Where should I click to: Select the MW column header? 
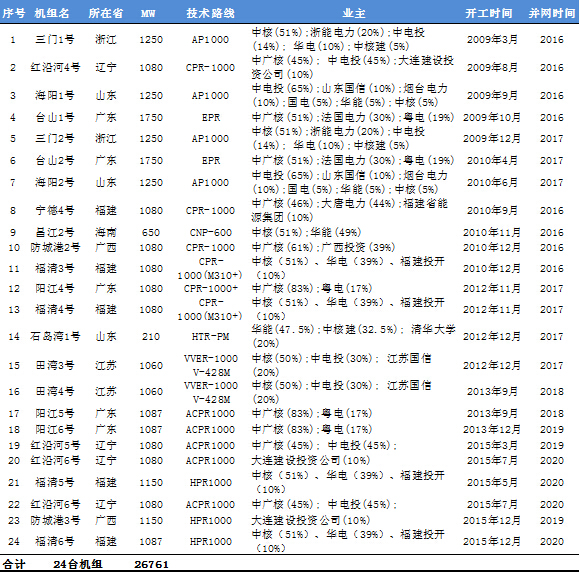tap(148, 14)
